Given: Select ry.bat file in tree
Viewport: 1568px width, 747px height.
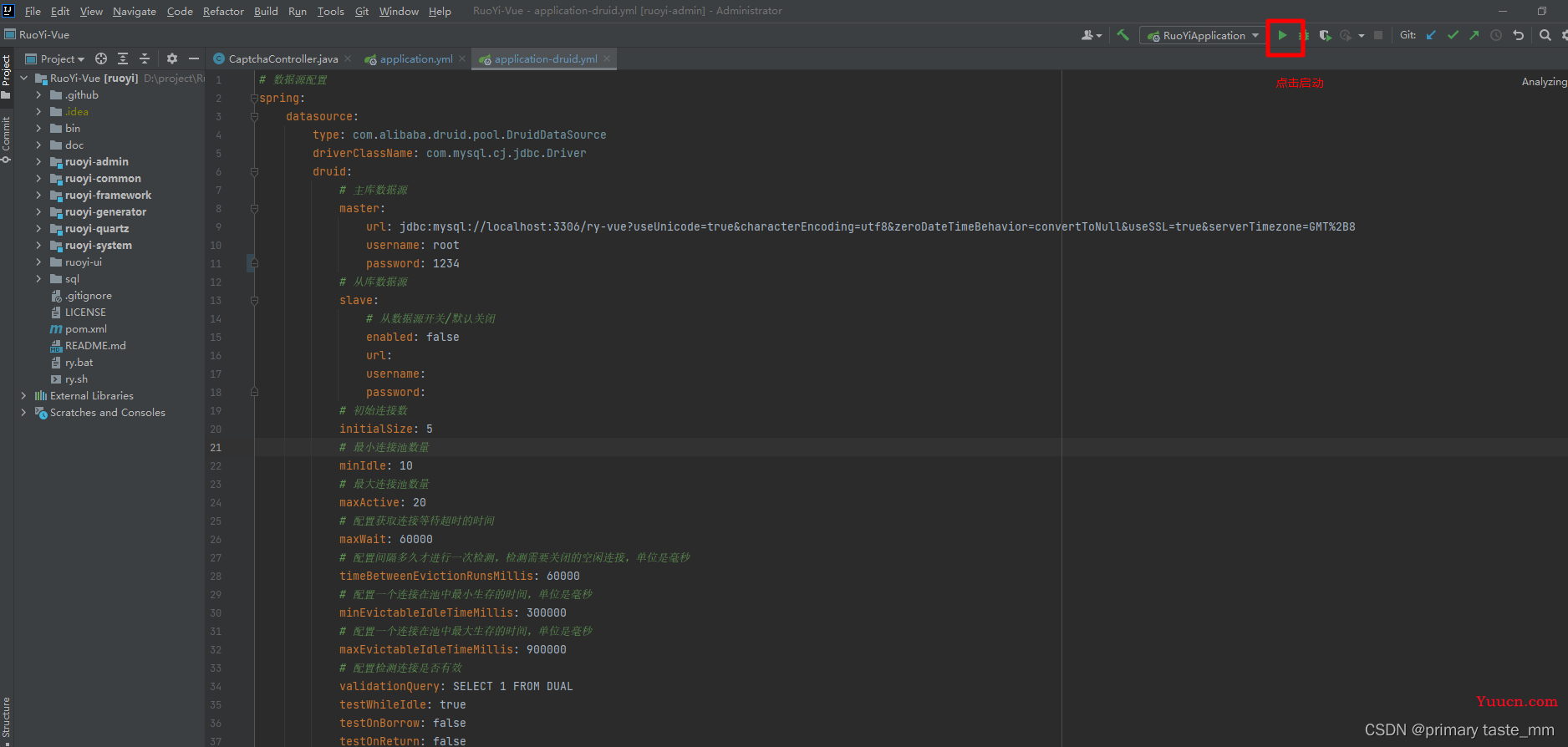Looking at the screenshot, I should [x=79, y=362].
